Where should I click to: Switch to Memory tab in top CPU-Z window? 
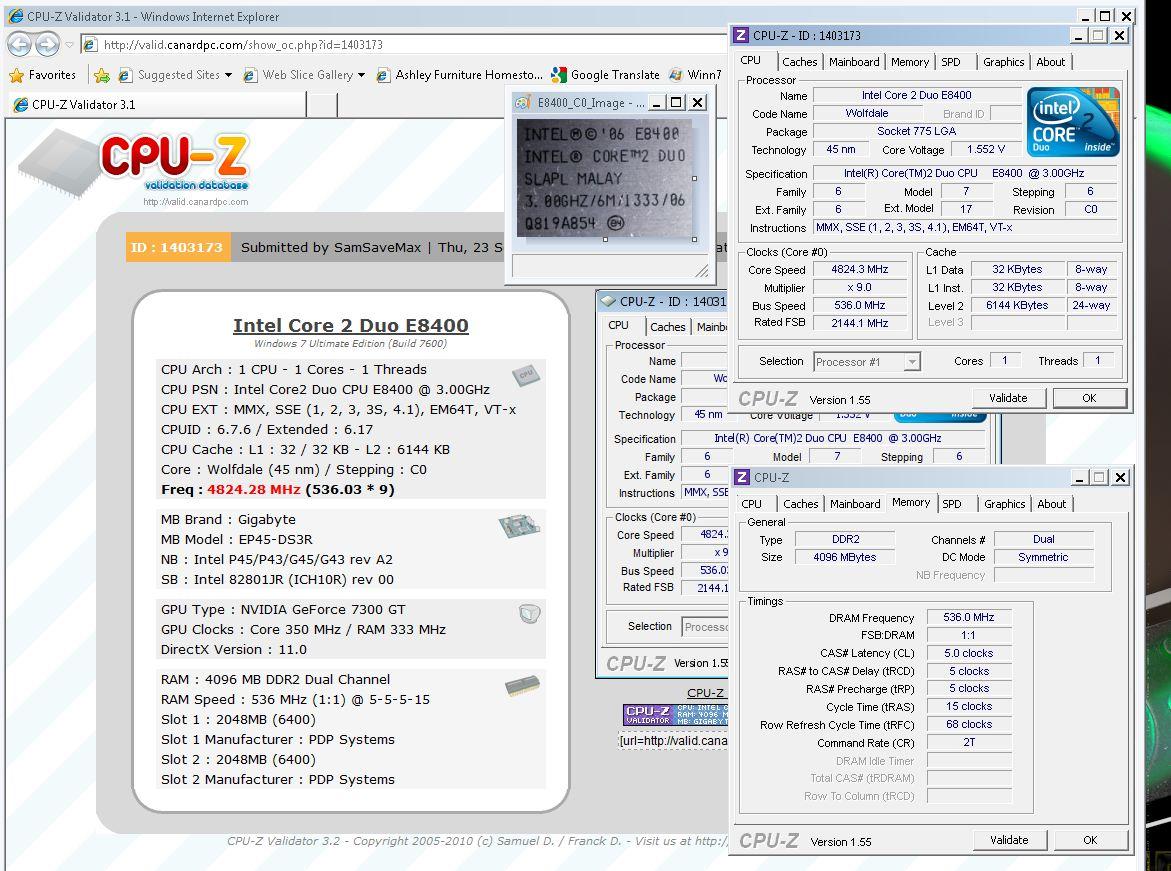[x=910, y=62]
